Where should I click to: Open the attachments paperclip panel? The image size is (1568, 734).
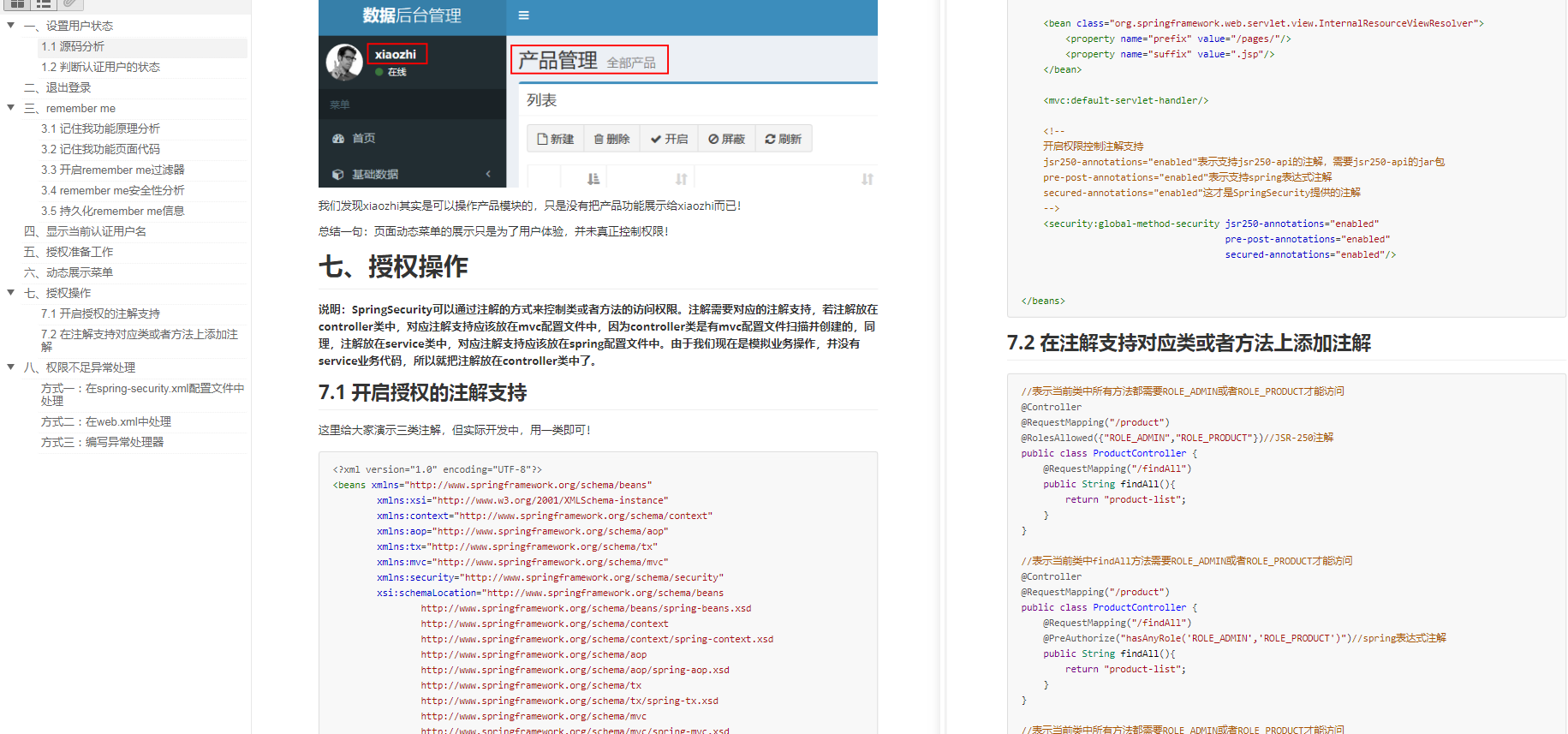(x=70, y=4)
